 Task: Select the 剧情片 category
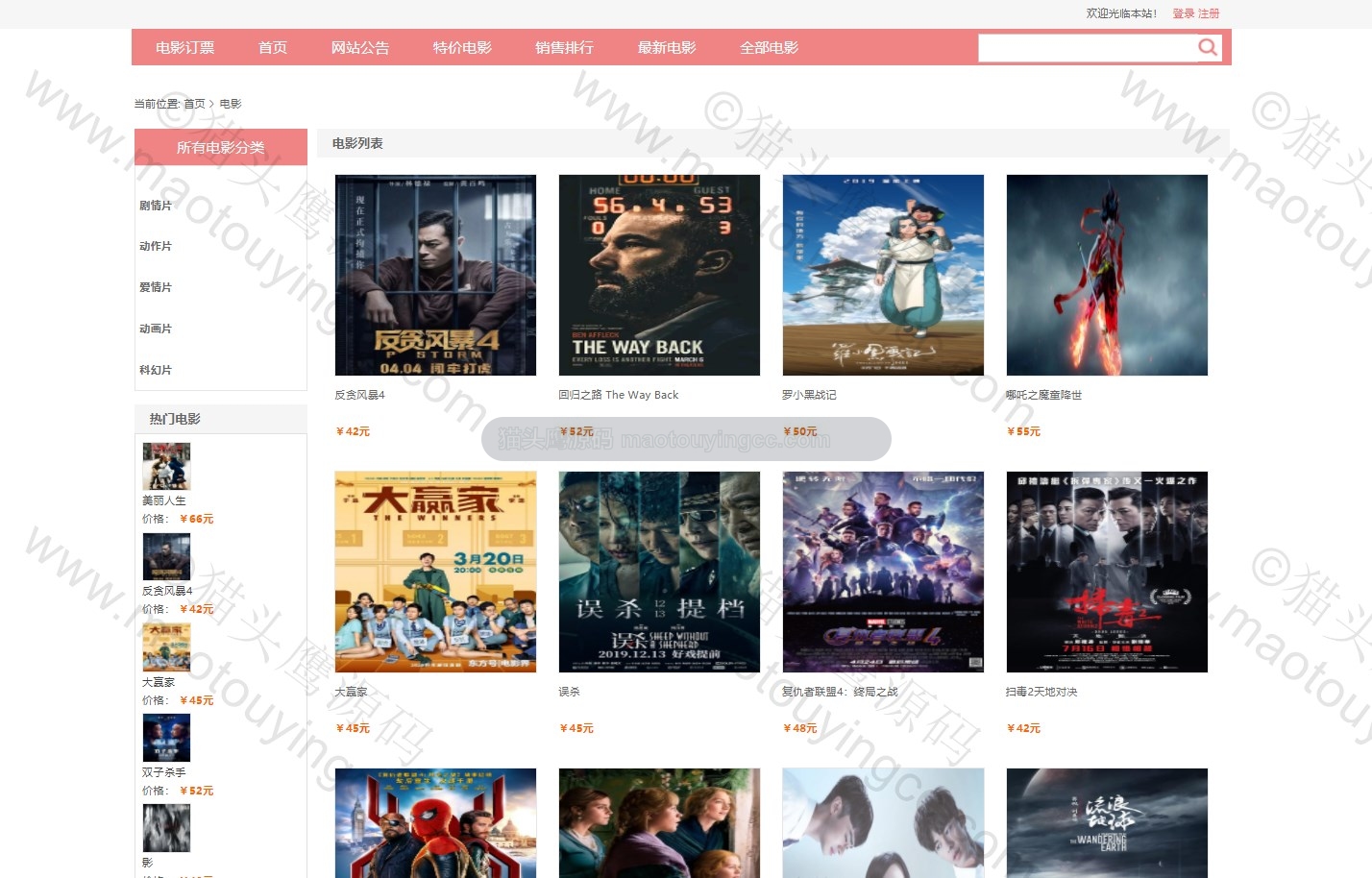point(156,206)
